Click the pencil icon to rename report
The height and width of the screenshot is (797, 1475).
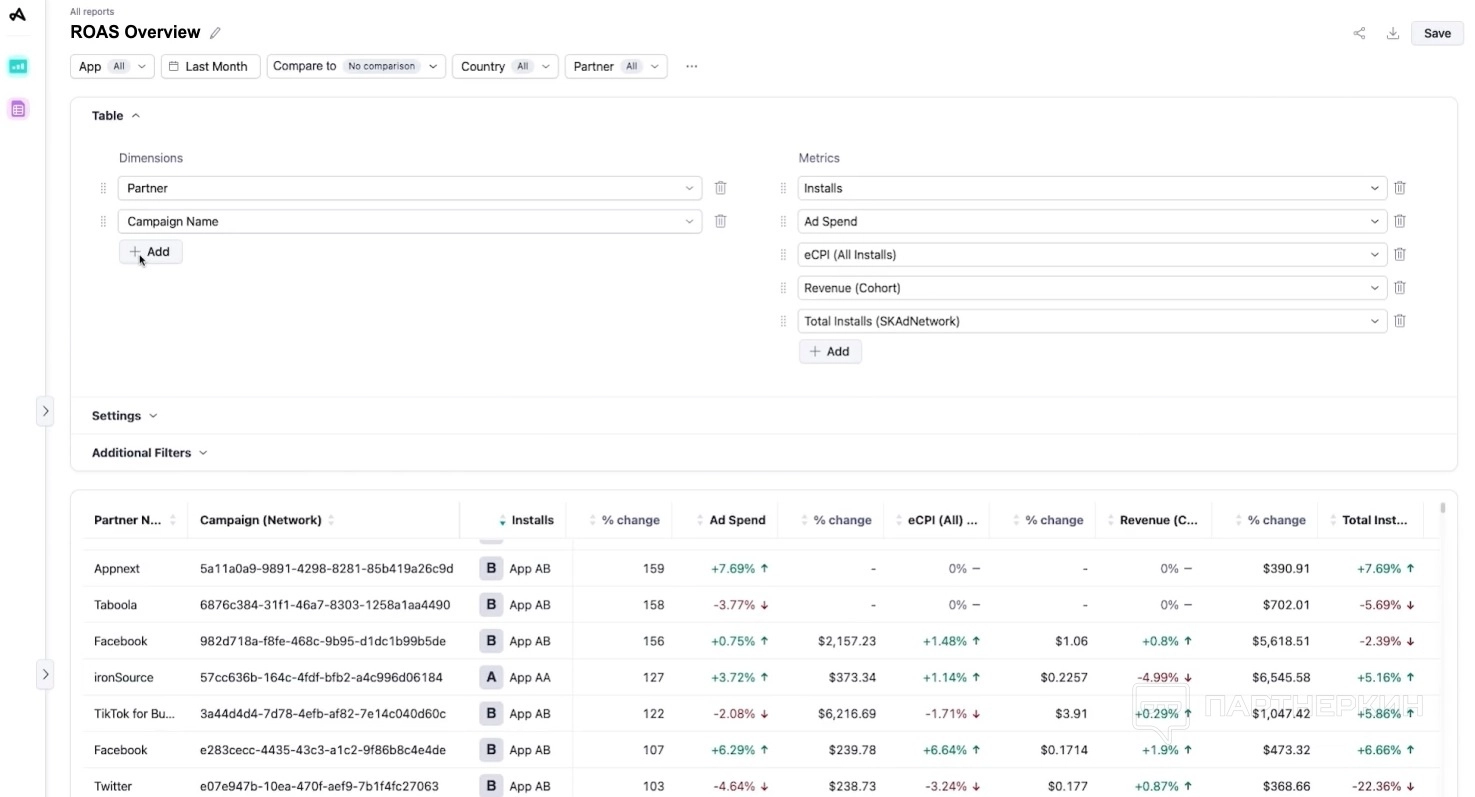(x=215, y=33)
